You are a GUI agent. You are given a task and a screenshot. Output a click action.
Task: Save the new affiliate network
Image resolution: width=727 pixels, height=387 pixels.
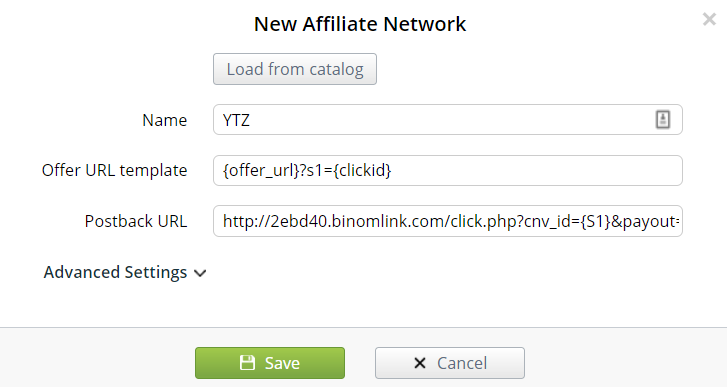coord(270,363)
